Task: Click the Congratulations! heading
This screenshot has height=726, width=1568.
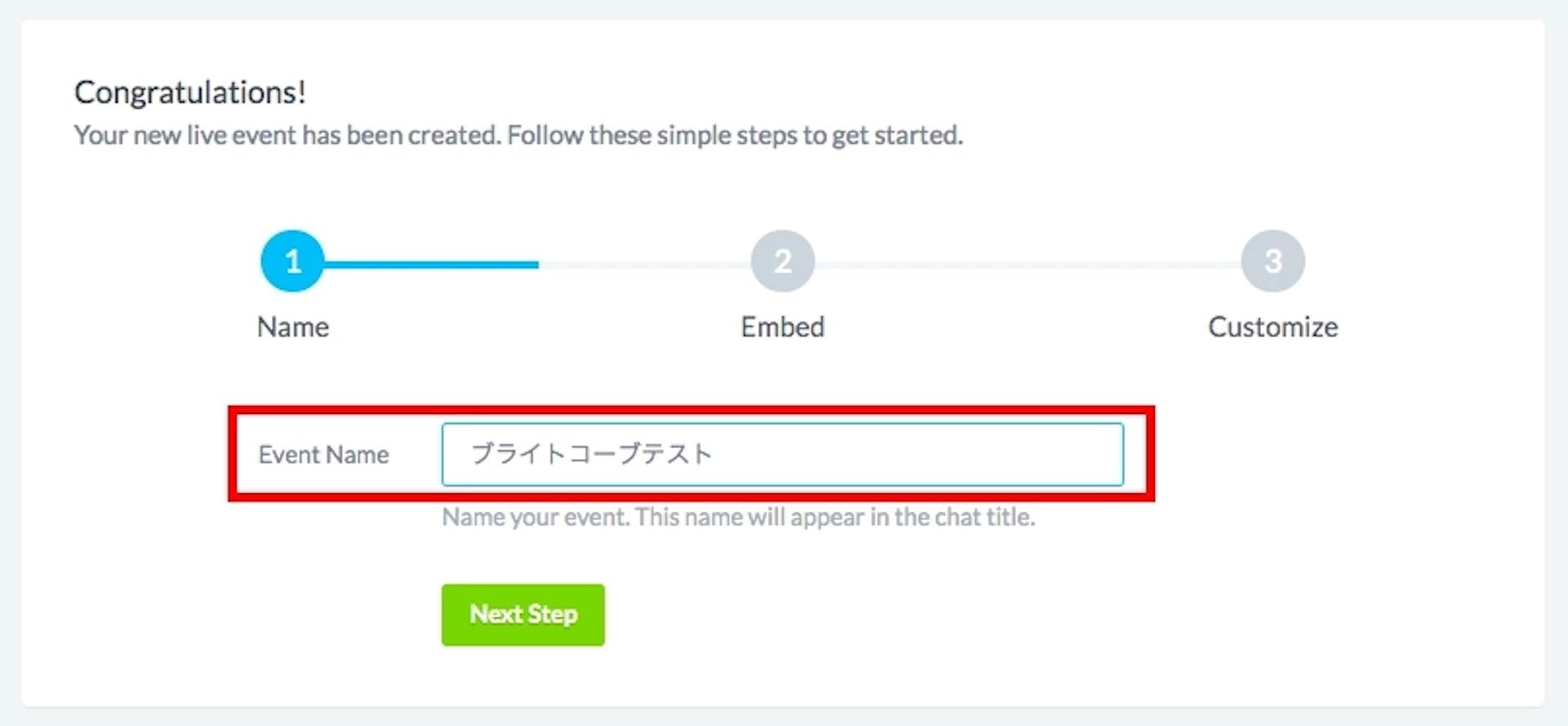Action: (x=189, y=92)
